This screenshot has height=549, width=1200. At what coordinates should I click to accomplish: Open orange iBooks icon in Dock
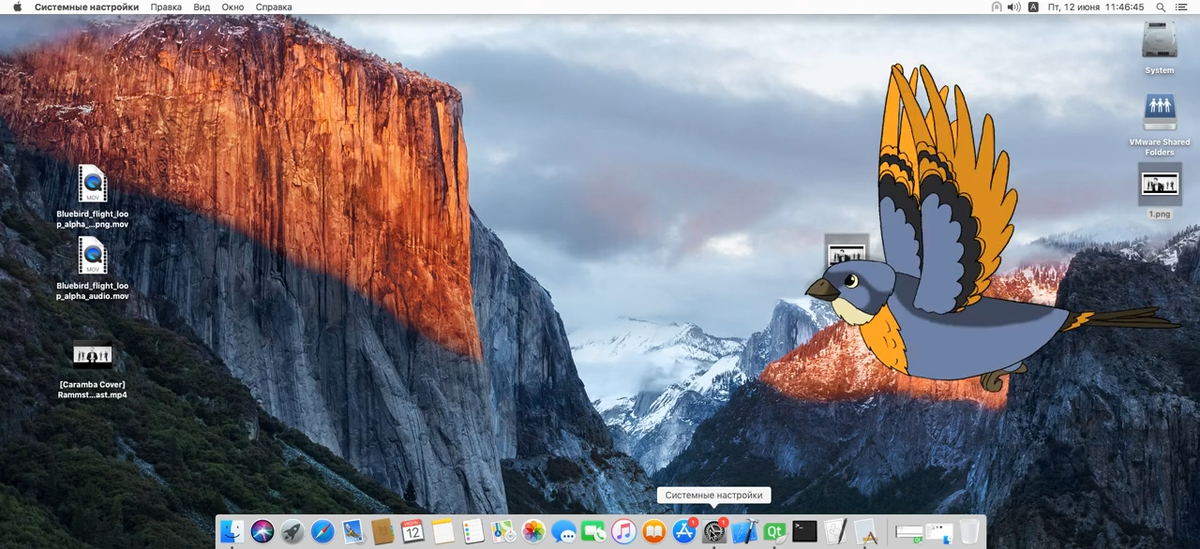(653, 531)
